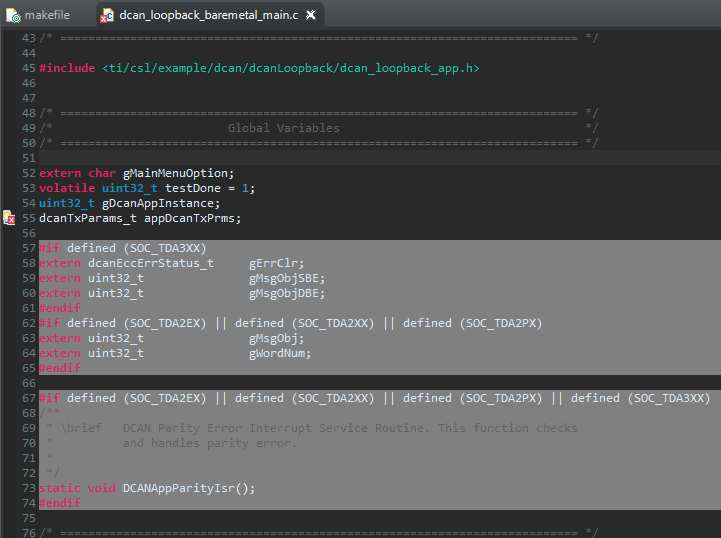Image resolution: width=721 pixels, height=538 pixels.
Task: Click line number 67 in the gutter
Action: (x=29, y=398)
